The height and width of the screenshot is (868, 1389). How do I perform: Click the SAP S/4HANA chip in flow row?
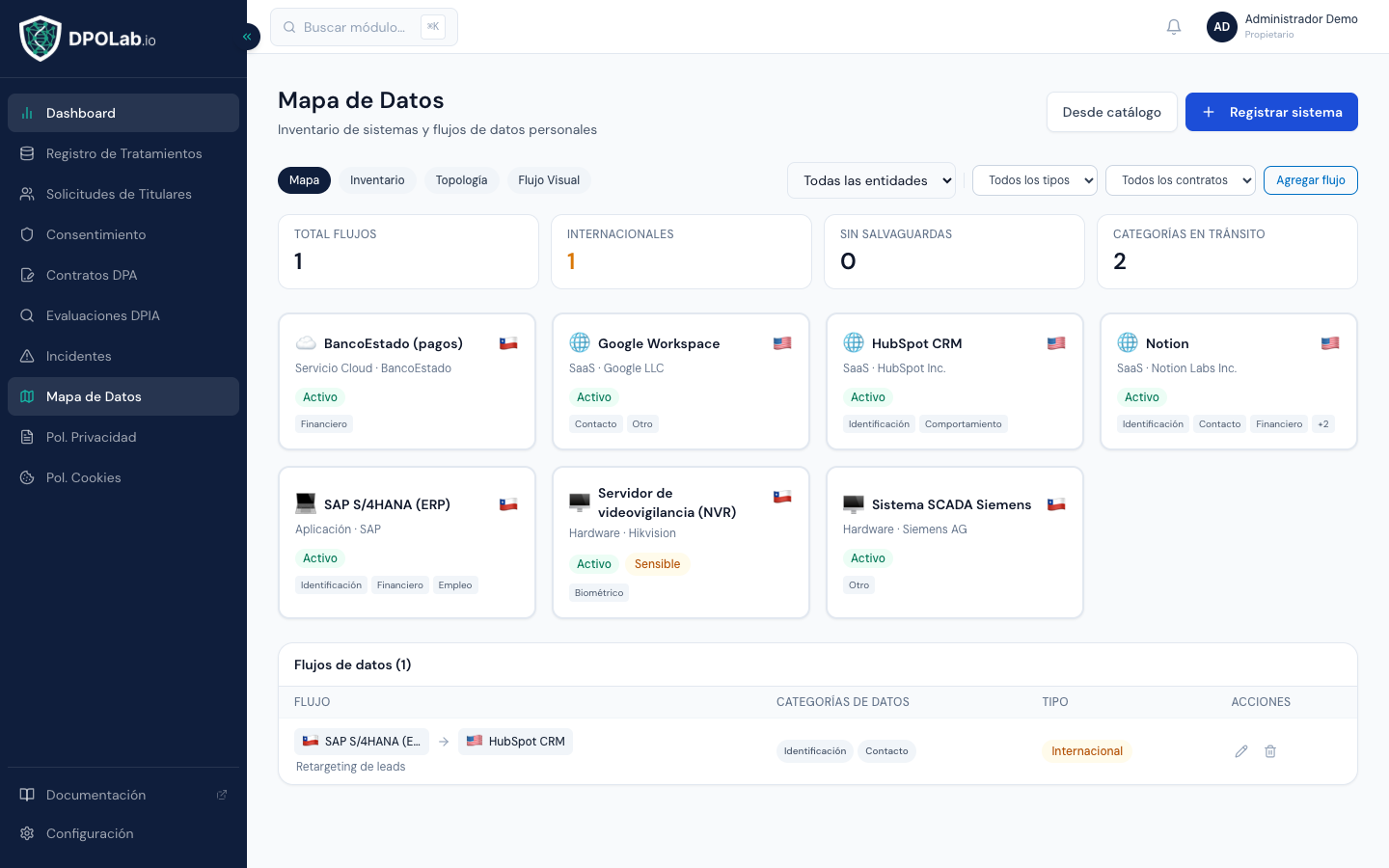pyautogui.click(x=362, y=742)
